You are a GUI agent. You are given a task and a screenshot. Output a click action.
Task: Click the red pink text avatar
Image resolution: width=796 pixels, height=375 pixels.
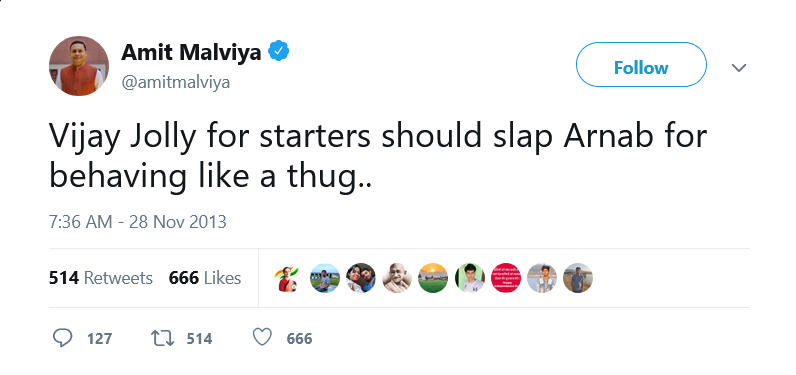coord(506,278)
